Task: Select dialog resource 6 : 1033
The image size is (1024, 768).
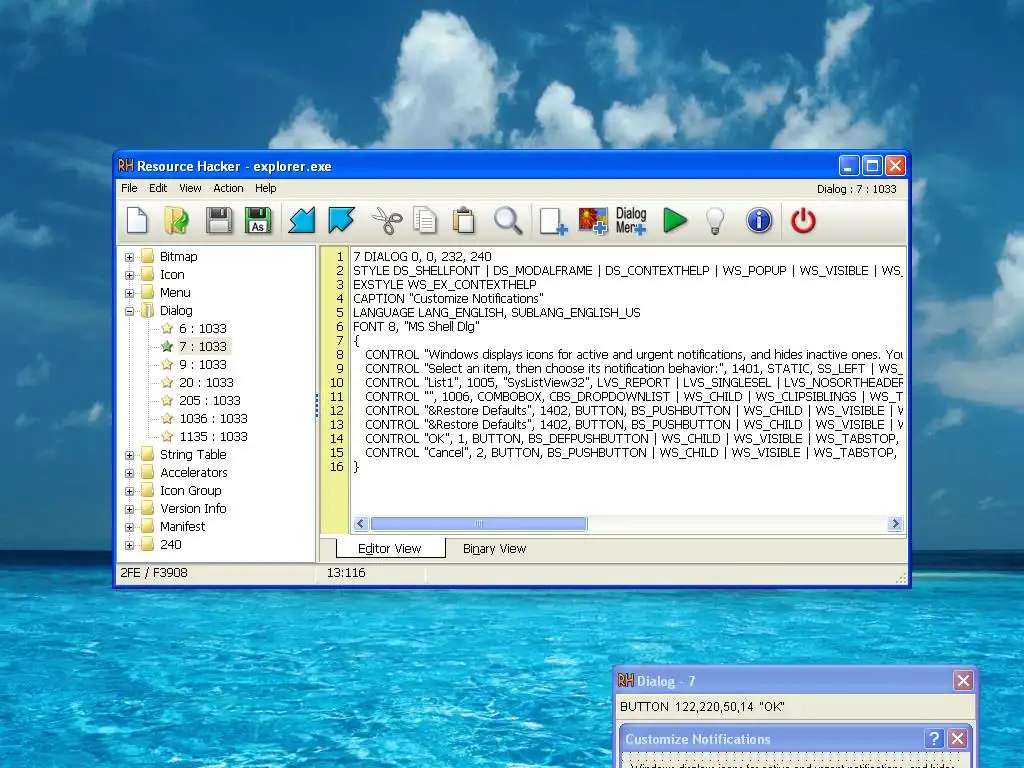Action: pyautogui.click(x=202, y=328)
